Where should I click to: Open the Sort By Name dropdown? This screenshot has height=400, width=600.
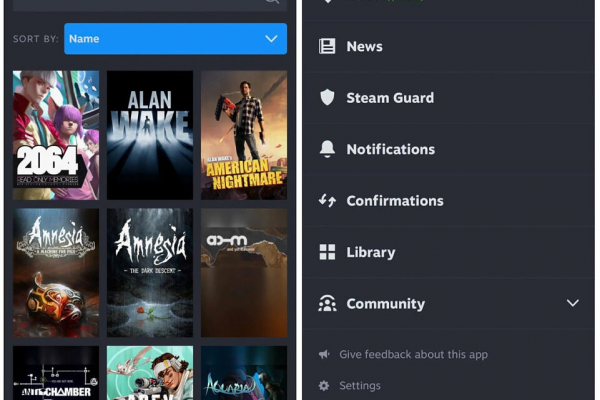[x=176, y=39]
